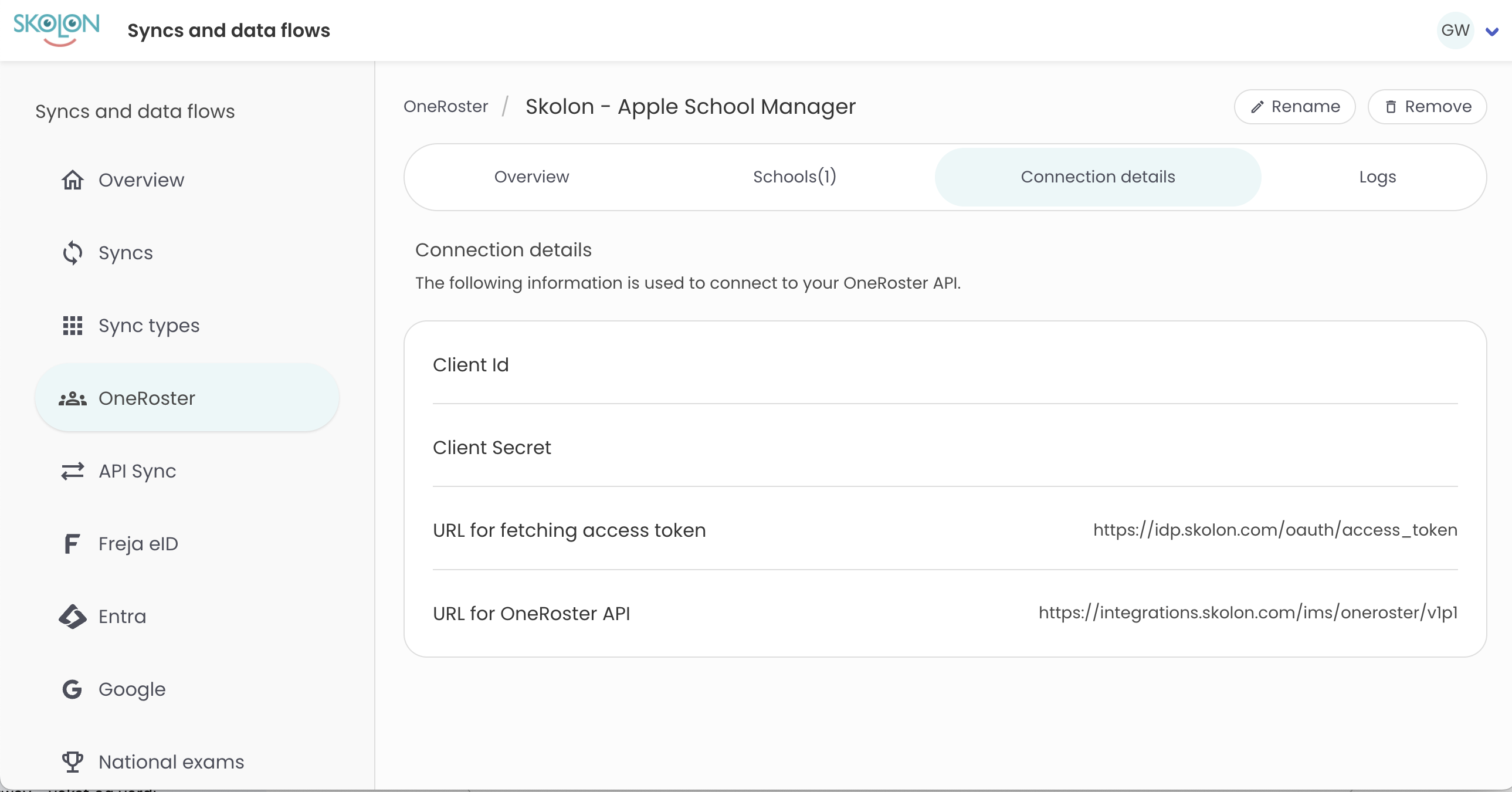The height and width of the screenshot is (792, 1512).
Task: Switch to the Schools(1) tab
Action: [794, 177]
